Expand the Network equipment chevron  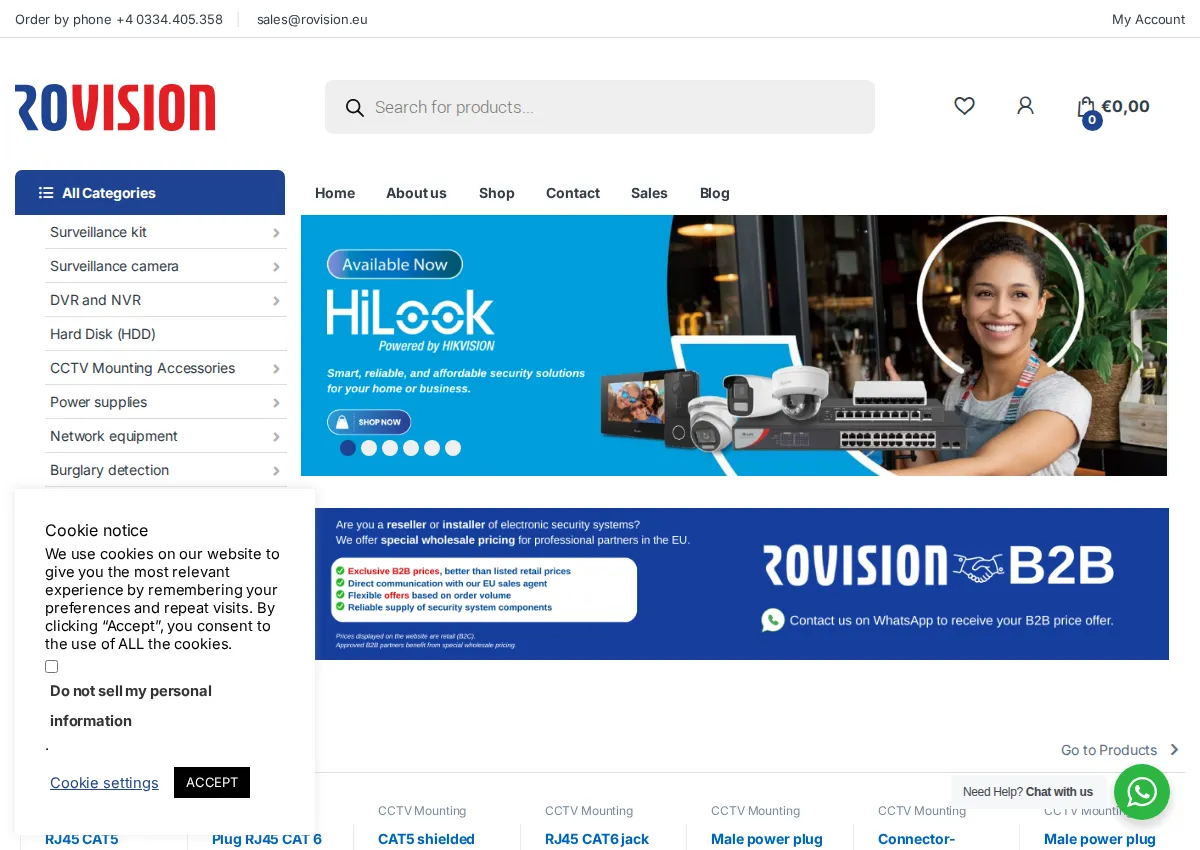(276, 437)
